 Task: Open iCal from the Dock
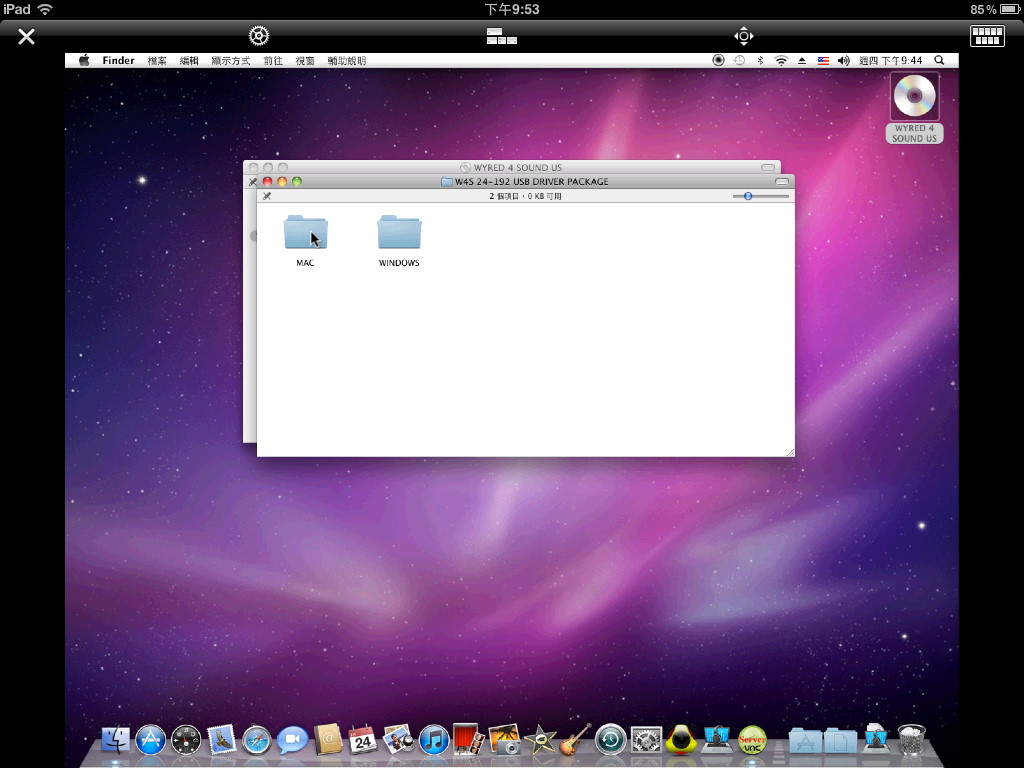click(363, 741)
